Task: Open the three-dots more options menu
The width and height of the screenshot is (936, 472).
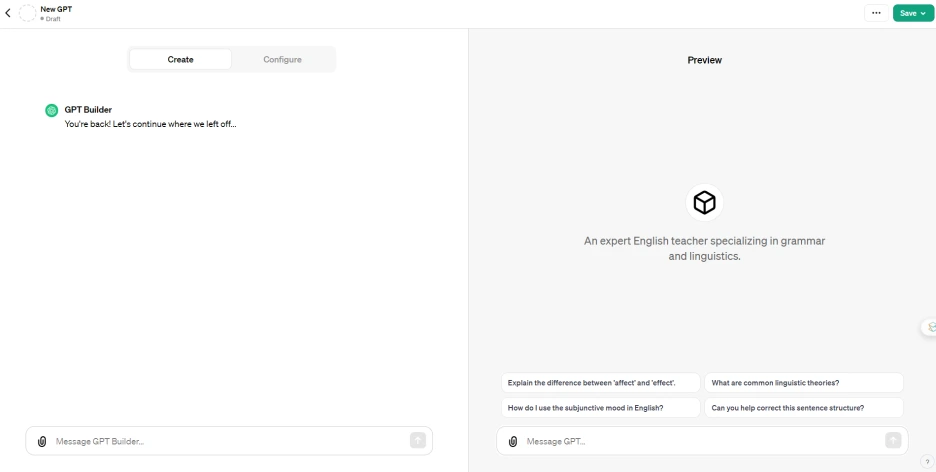Action: point(876,13)
